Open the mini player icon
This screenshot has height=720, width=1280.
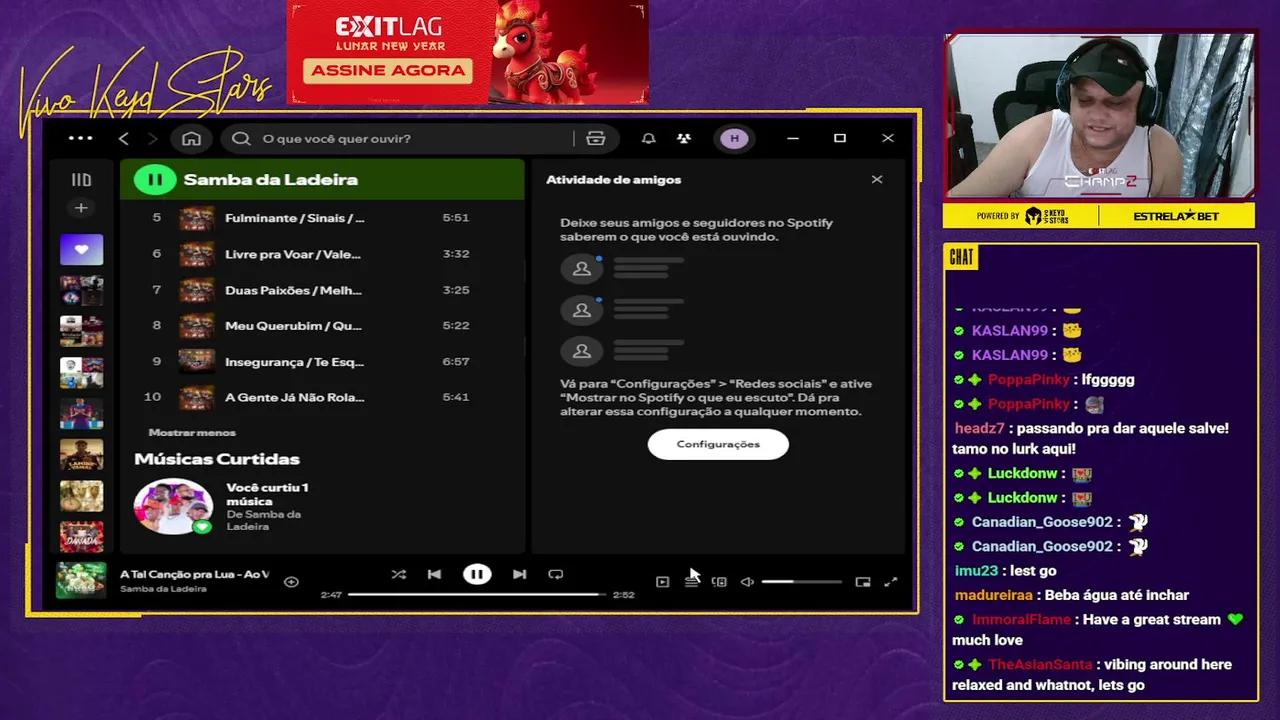pos(863,582)
